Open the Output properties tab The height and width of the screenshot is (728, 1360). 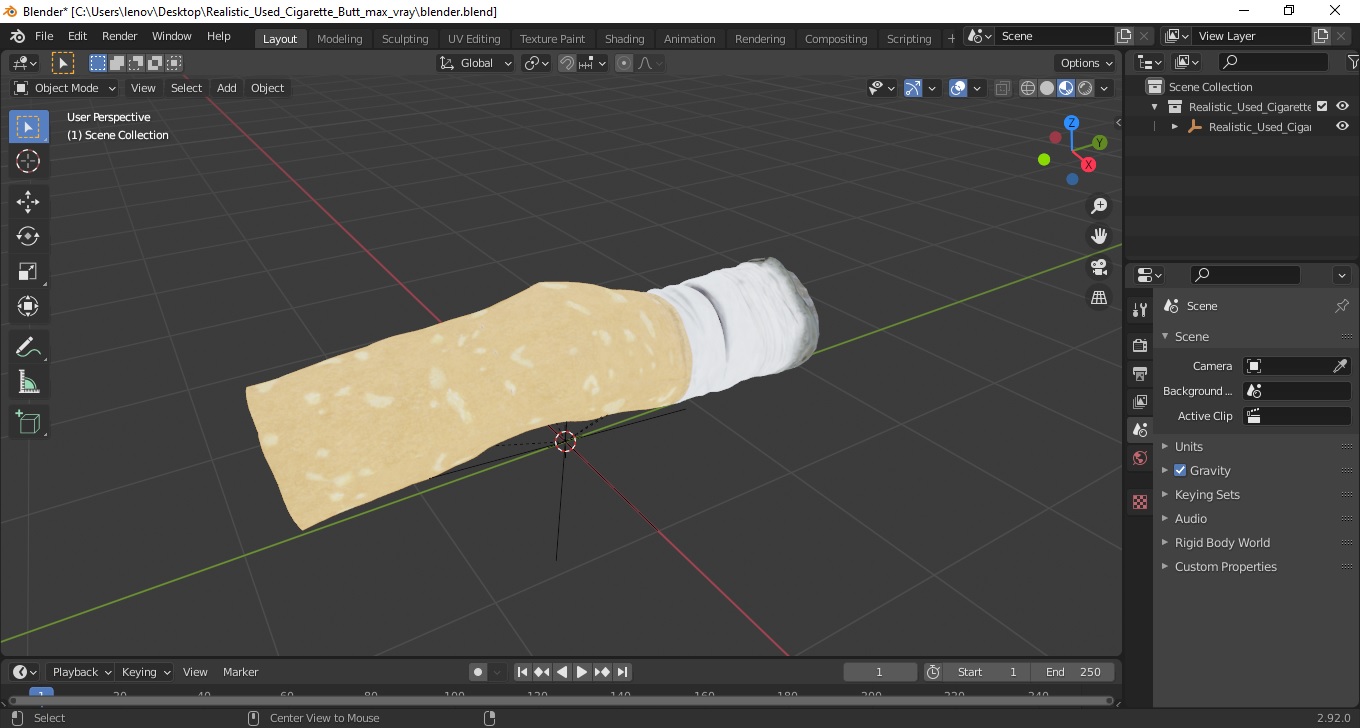pos(1140,373)
